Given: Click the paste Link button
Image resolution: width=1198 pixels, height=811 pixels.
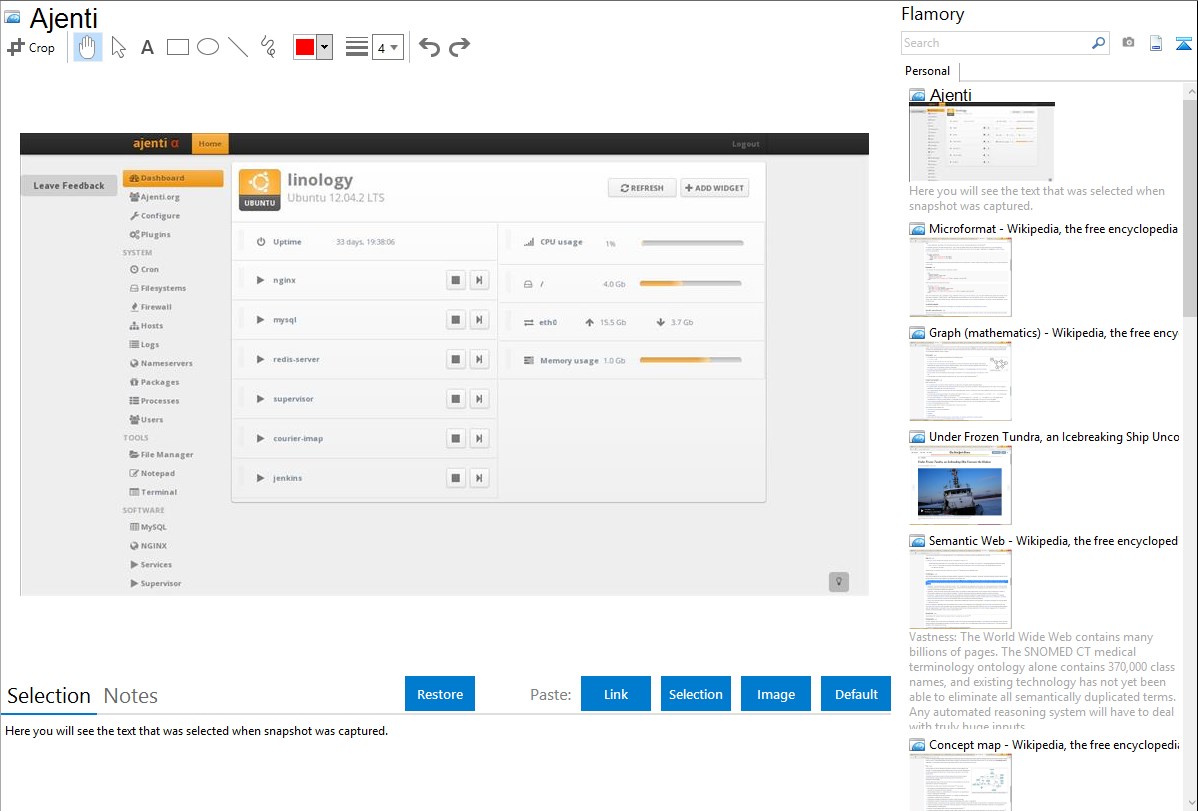Looking at the screenshot, I should pyautogui.click(x=616, y=694).
